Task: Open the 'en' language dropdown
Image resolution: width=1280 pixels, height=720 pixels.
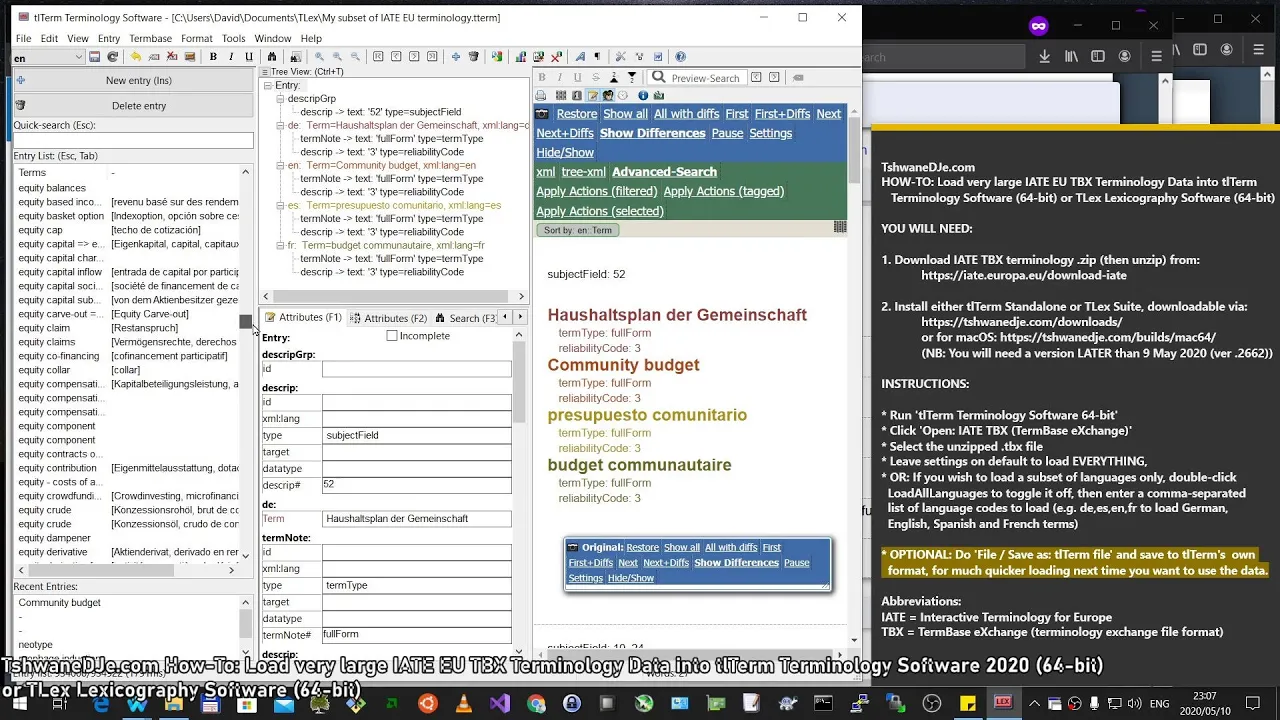Action: [x=48, y=58]
